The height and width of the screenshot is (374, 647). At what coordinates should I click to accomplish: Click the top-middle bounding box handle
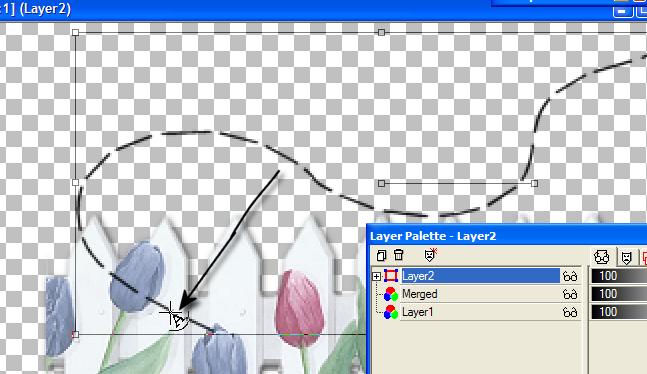(382, 32)
